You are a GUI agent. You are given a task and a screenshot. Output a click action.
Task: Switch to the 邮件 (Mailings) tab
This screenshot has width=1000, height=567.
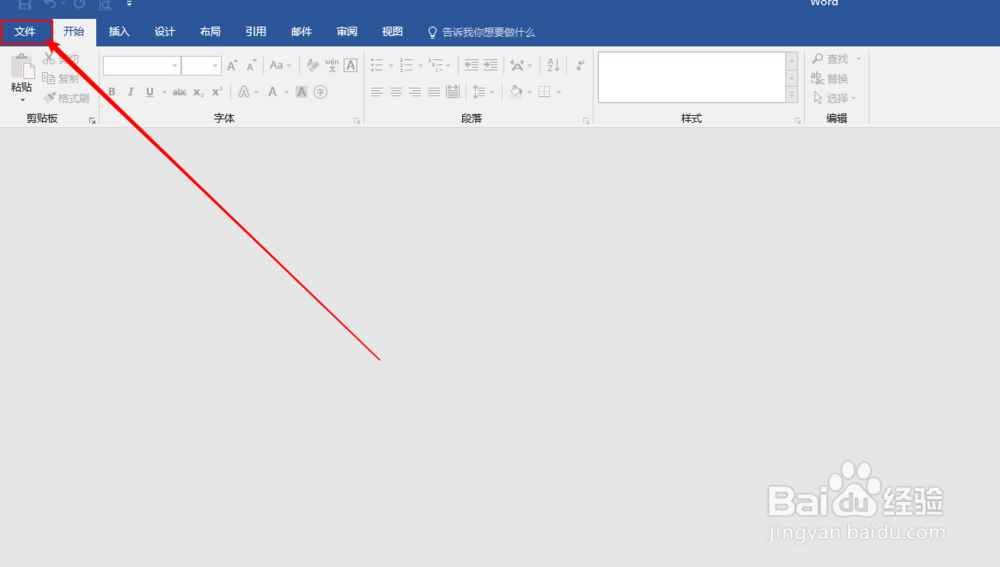click(x=301, y=32)
